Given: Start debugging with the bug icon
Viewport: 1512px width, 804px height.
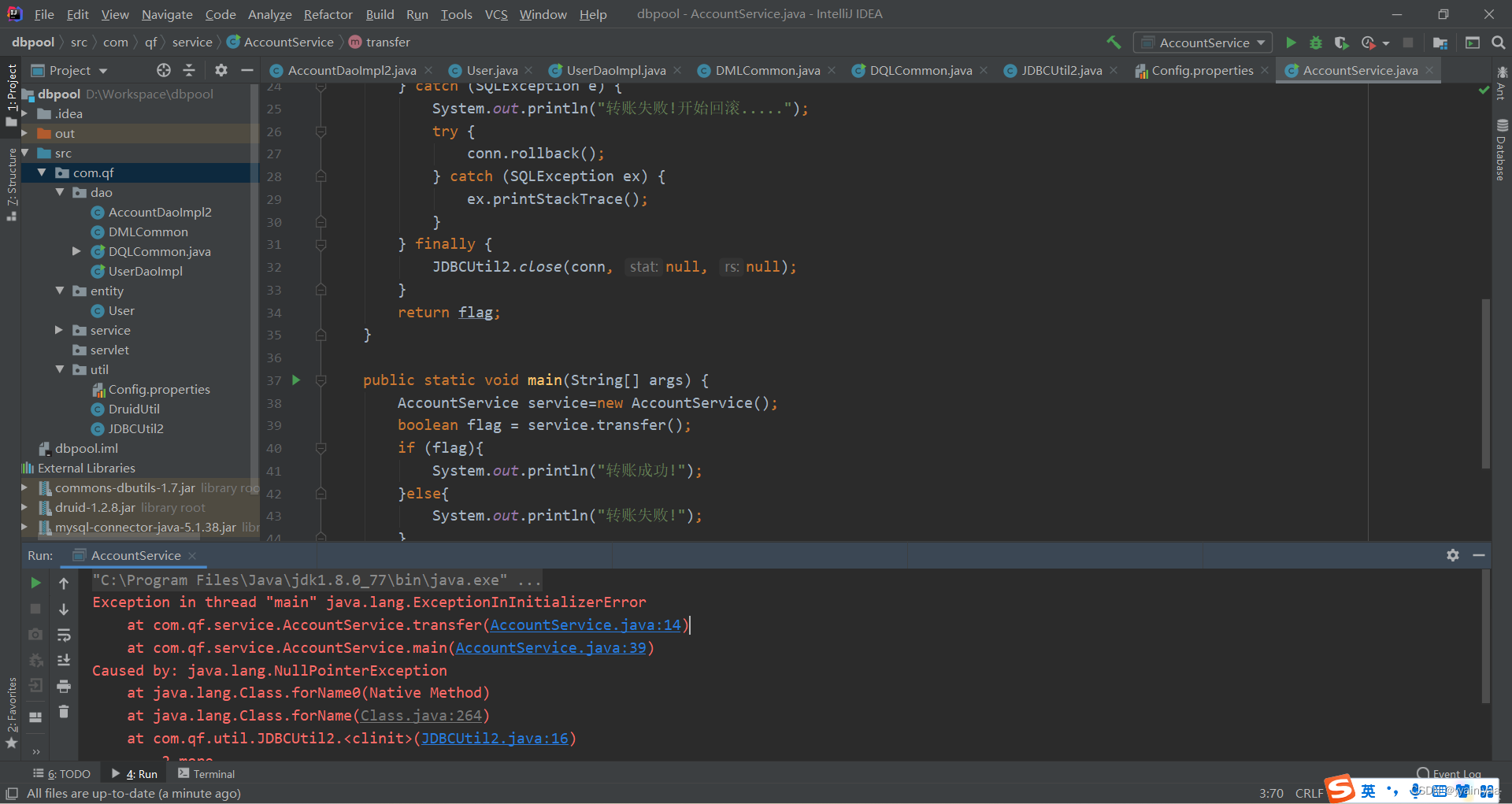Looking at the screenshot, I should 1316,43.
